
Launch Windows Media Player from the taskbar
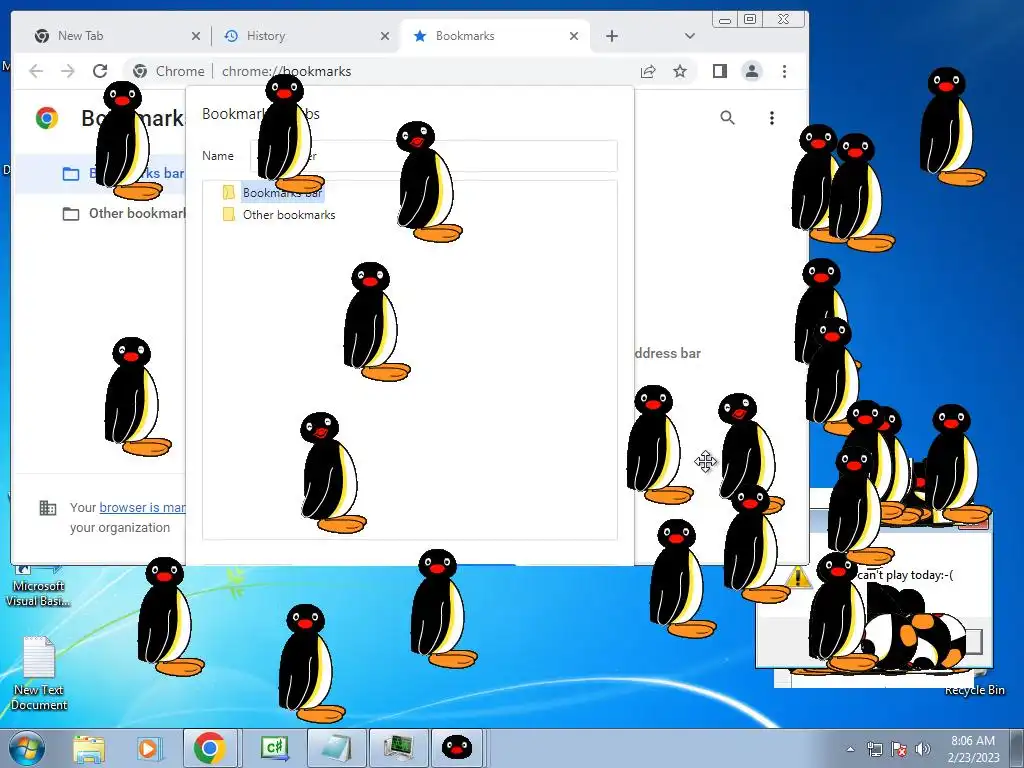coord(149,748)
